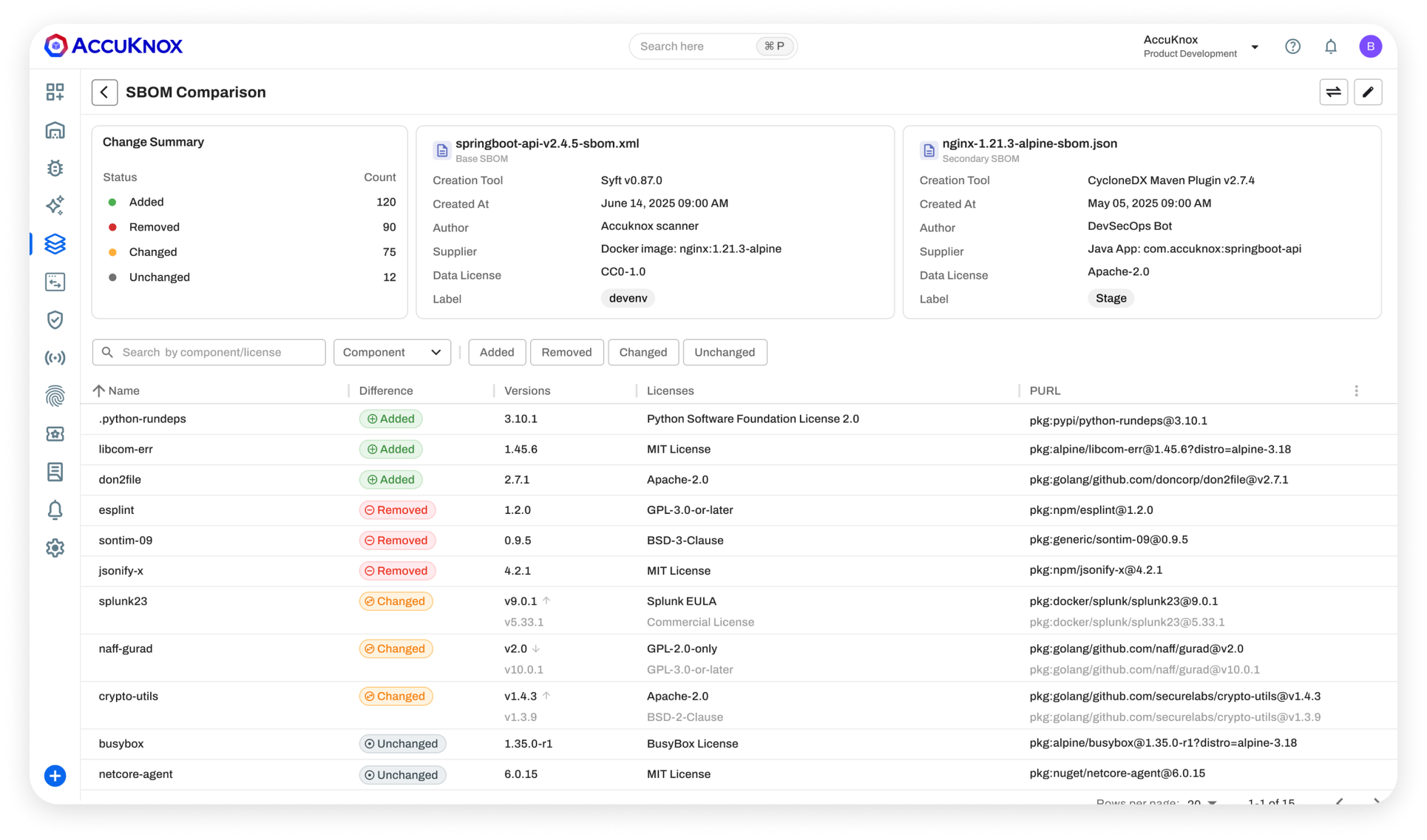Open the broadcast signal icon in sidebar

point(55,358)
